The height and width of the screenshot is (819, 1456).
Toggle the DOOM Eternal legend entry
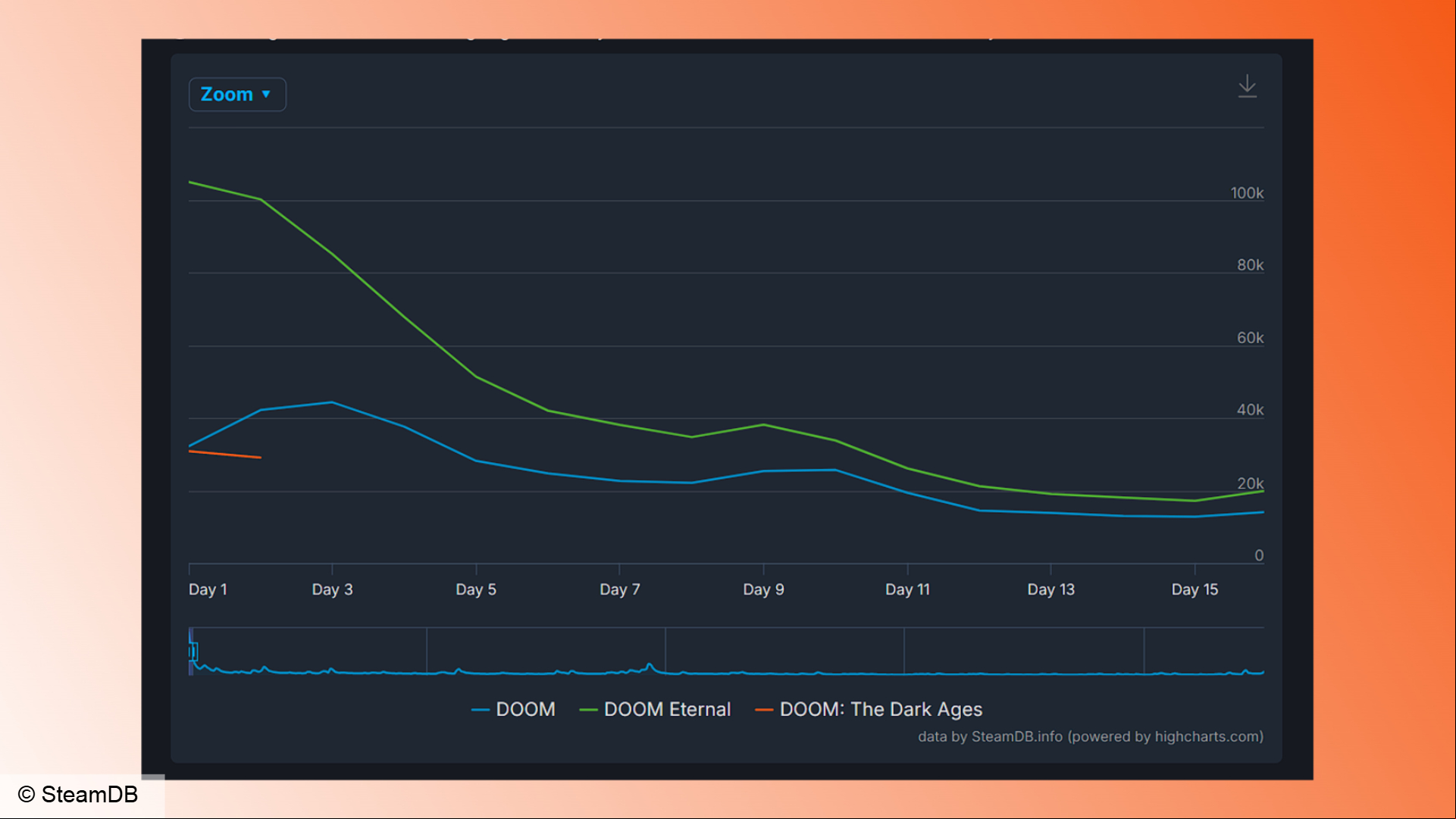click(x=655, y=709)
